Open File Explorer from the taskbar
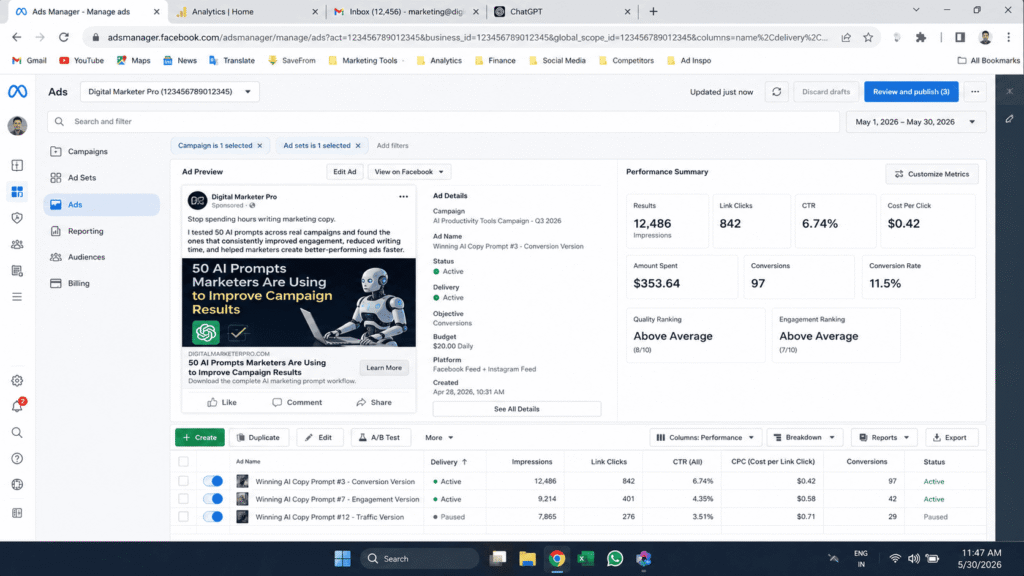 [528, 558]
